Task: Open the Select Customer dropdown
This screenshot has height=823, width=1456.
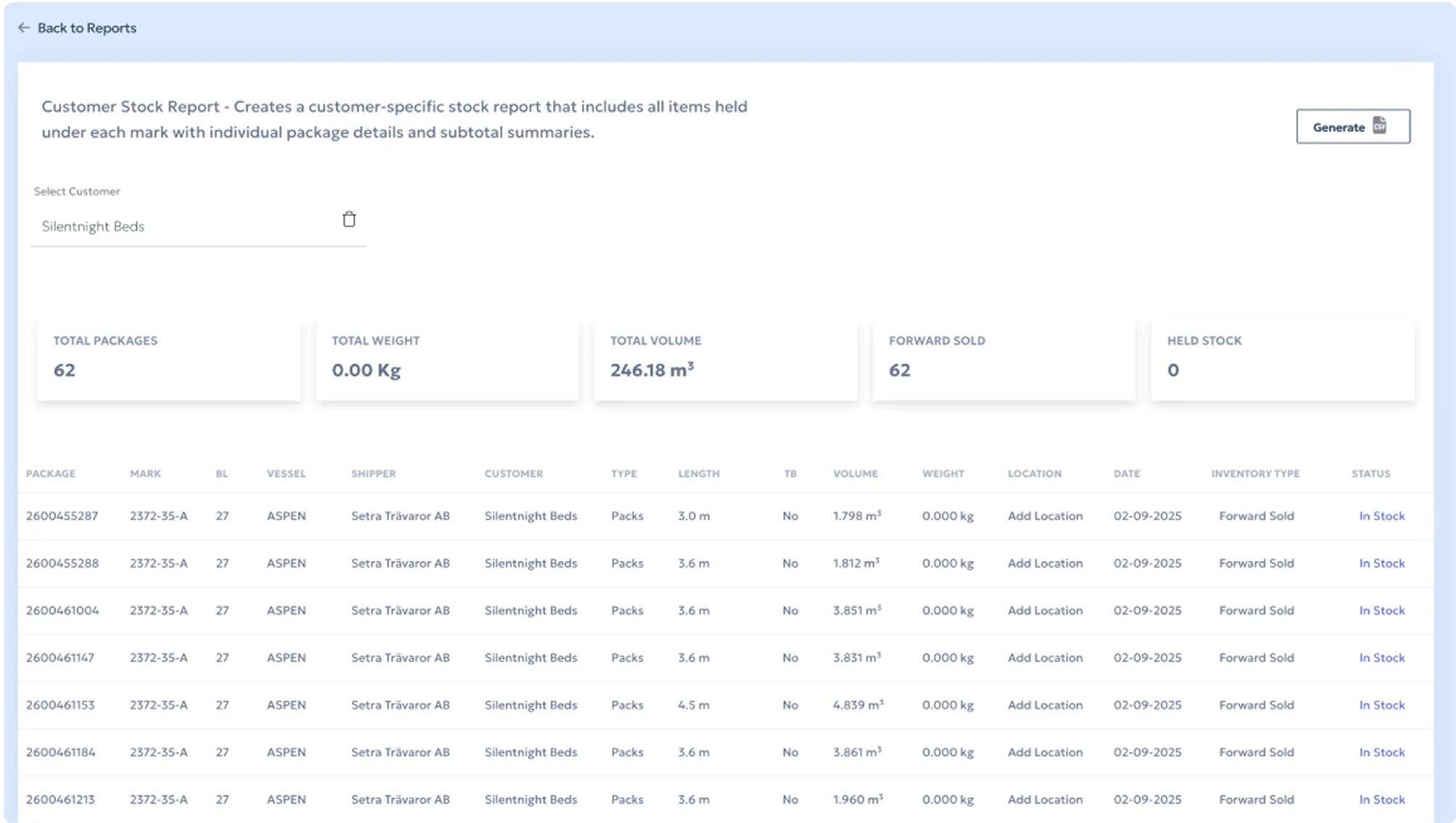Action: pyautogui.click(x=181, y=226)
